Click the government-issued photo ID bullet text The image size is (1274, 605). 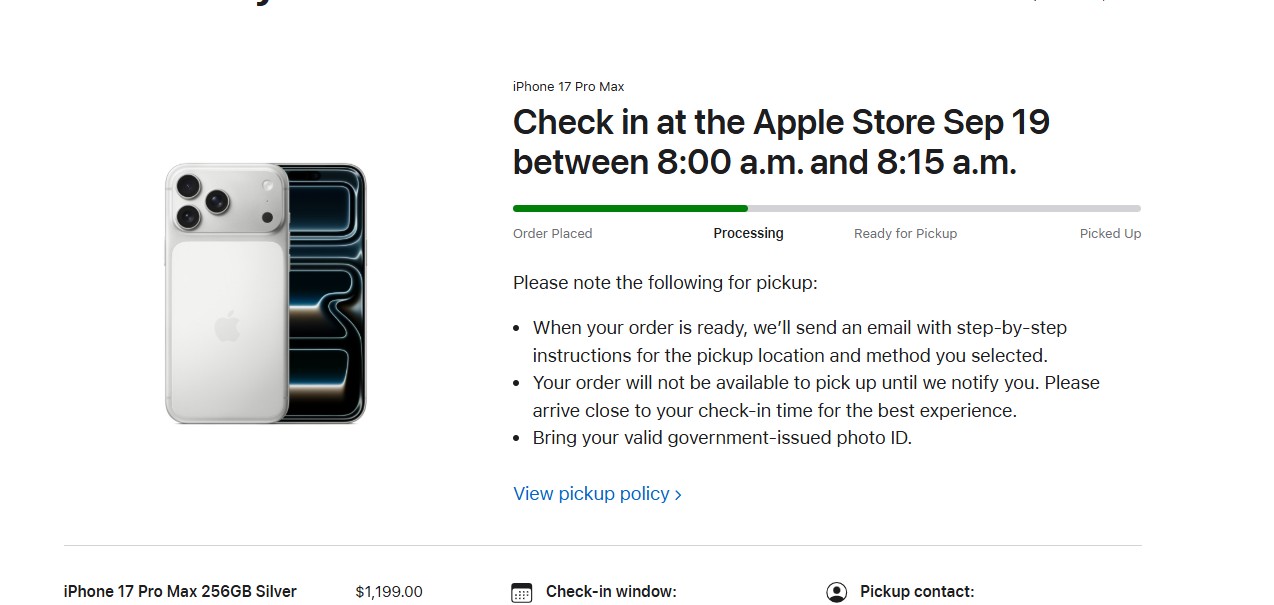pos(722,438)
